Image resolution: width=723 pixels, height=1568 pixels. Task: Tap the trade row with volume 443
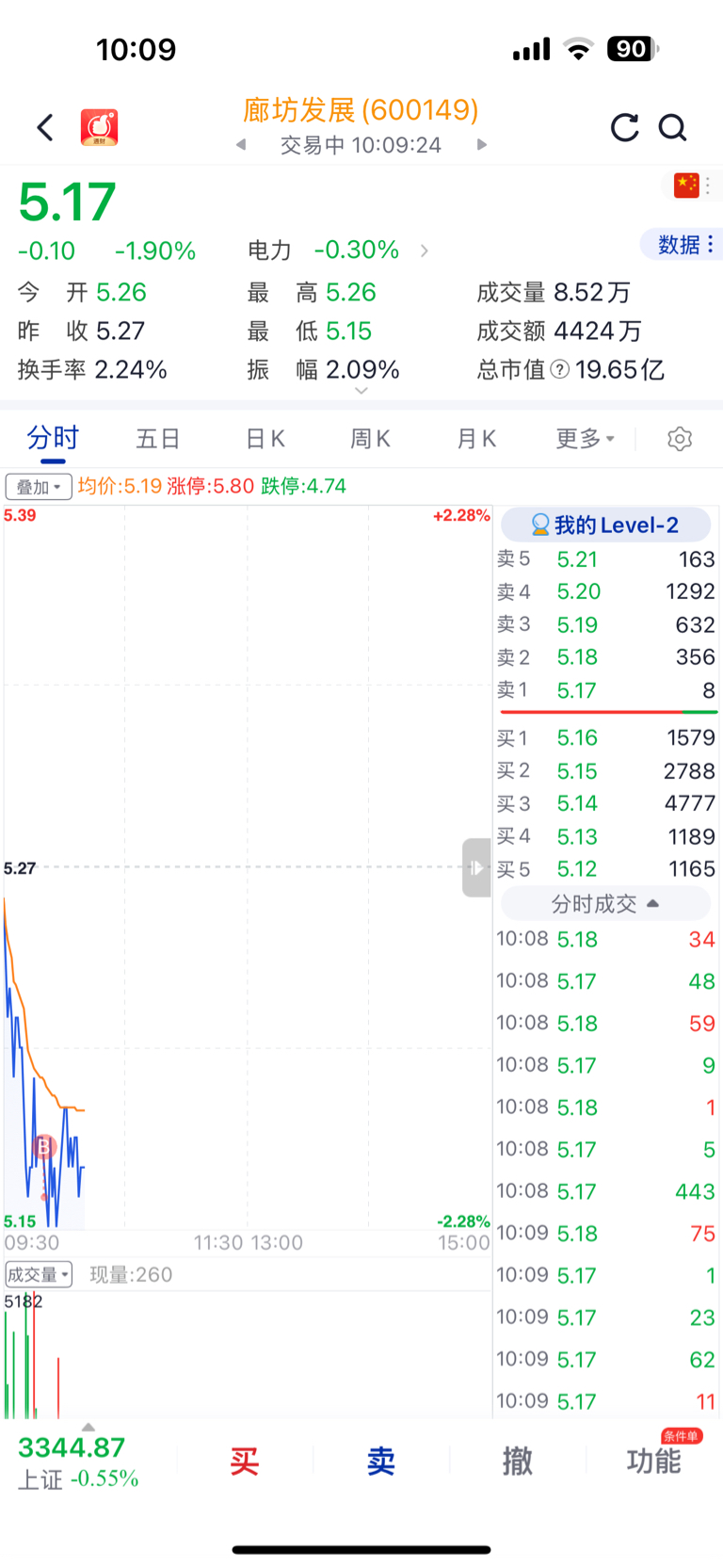click(x=606, y=1191)
